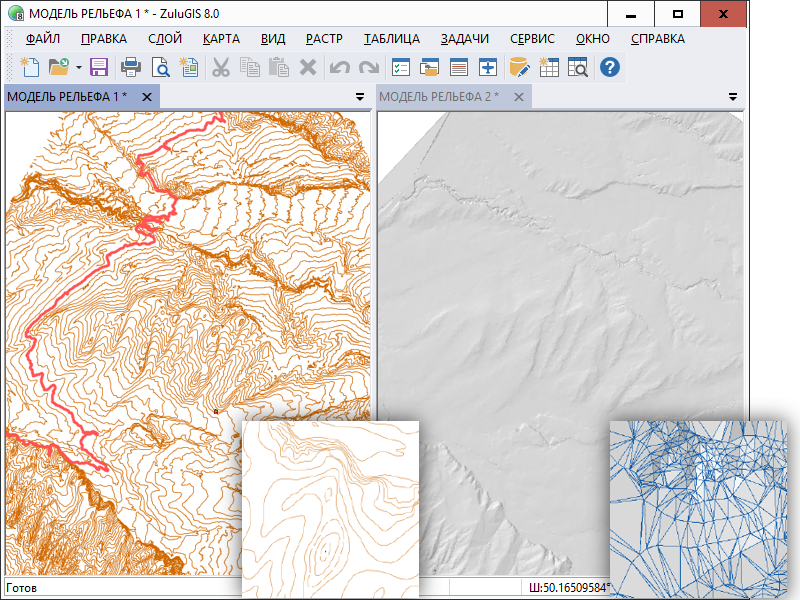
Task: Close the МОДЕЛЬ РЕЛЬЕФА 1 tab
Action: [146, 97]
